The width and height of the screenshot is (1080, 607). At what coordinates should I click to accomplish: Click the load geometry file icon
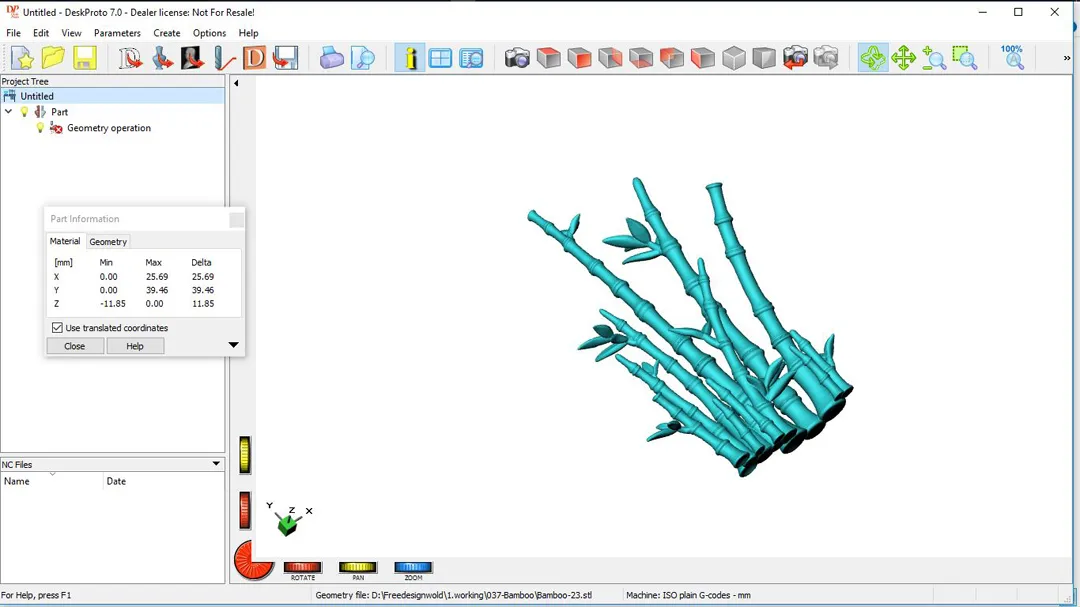pos(162,58)
